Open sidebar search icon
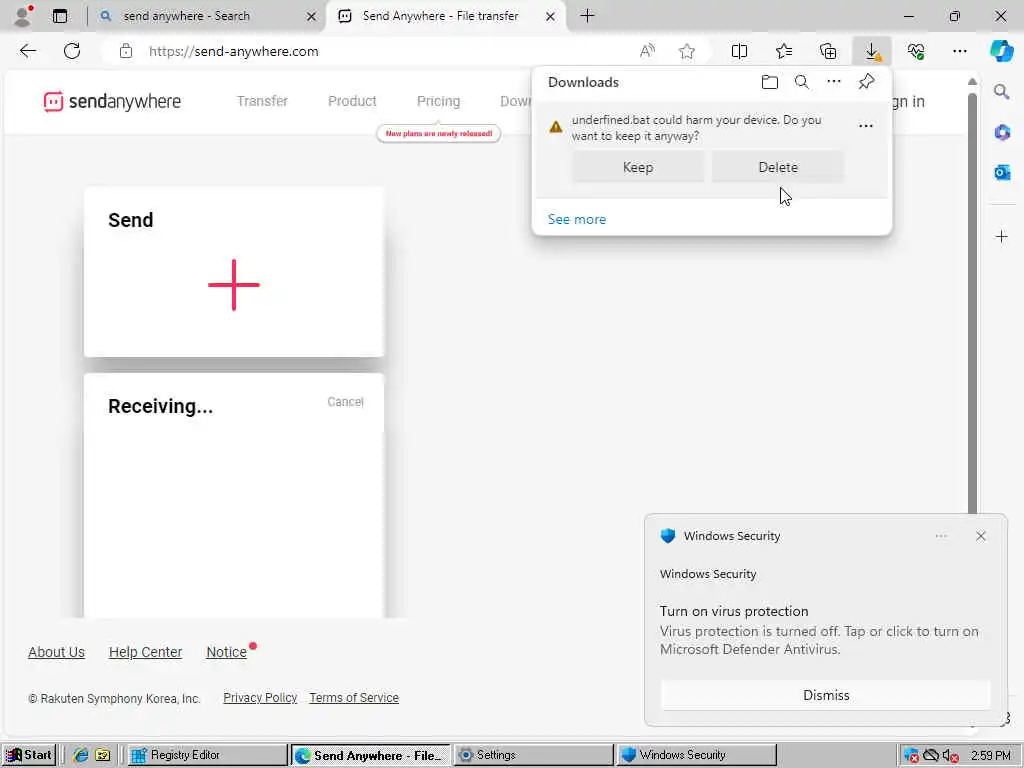This screenshot has height=768, width=1024. [1001, 92]
